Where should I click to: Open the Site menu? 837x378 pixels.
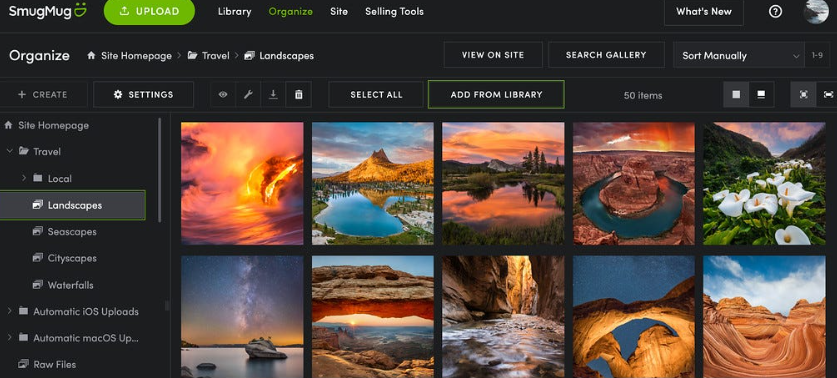tap(339, 12)
